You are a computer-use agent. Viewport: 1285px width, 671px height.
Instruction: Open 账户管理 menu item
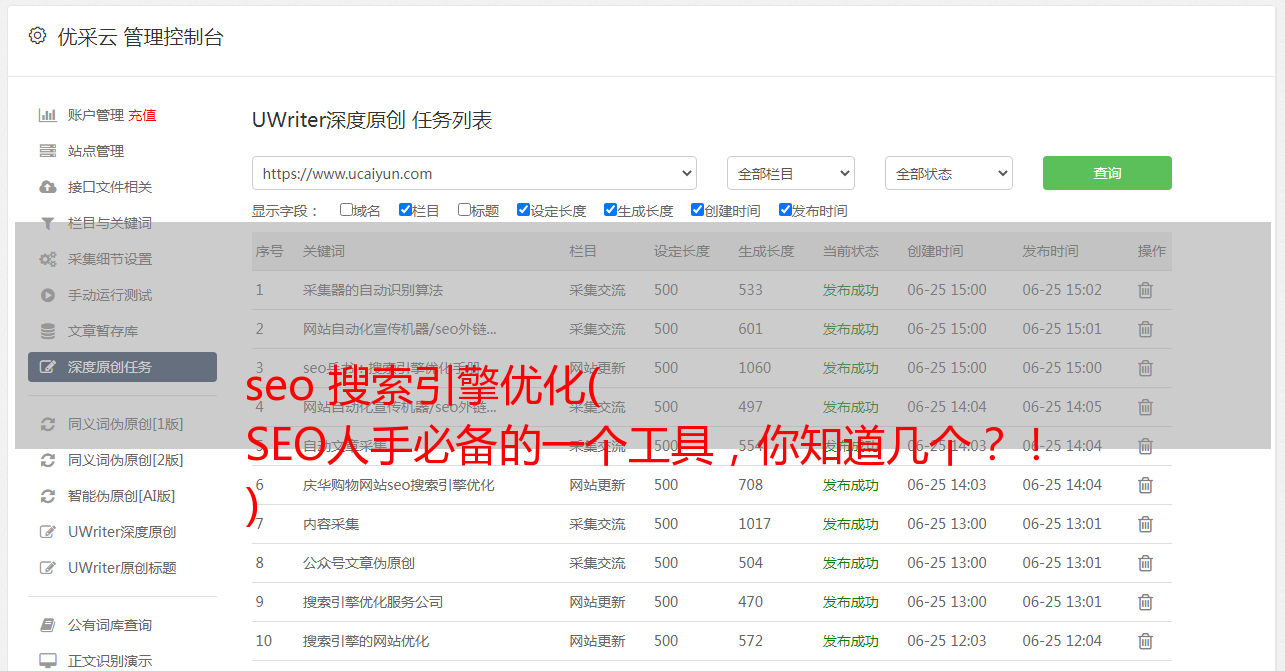coord(96,115)
